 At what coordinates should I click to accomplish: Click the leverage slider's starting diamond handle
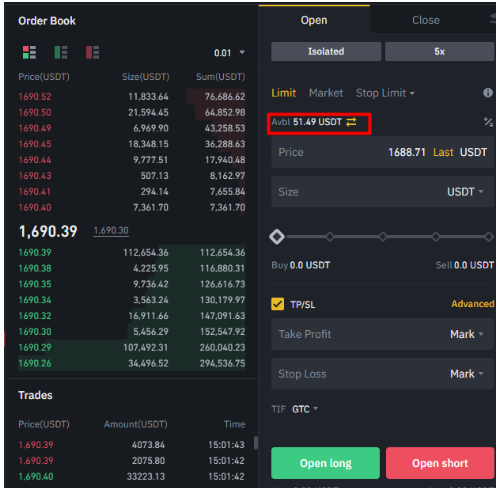coord(277,237)
